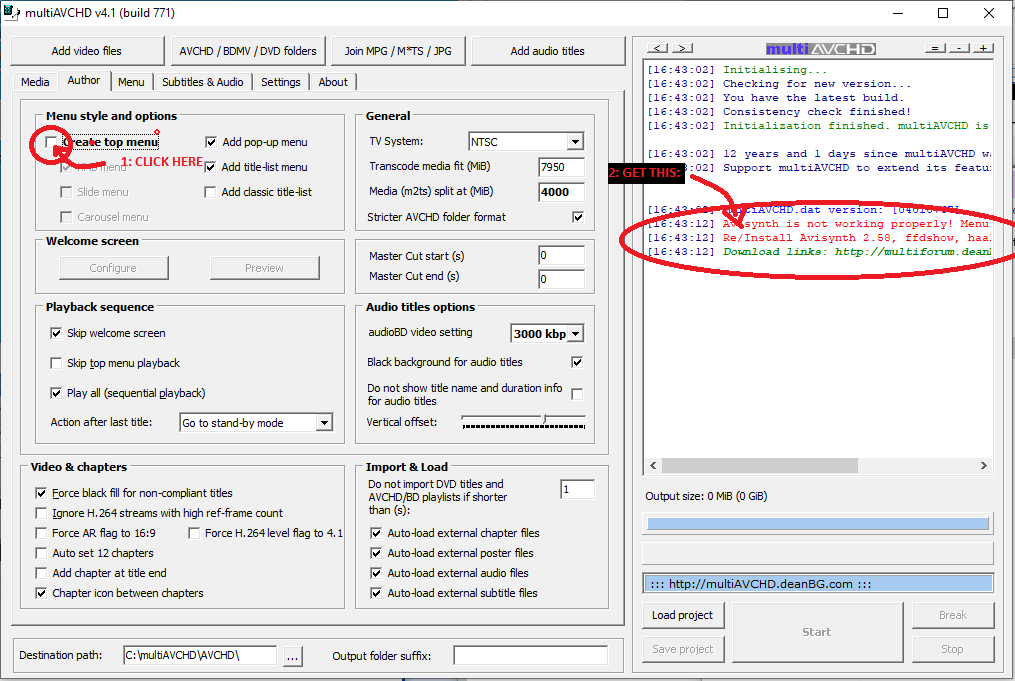
Task: Click the '-' log font decrease button
Action: [x=960, y=48]
